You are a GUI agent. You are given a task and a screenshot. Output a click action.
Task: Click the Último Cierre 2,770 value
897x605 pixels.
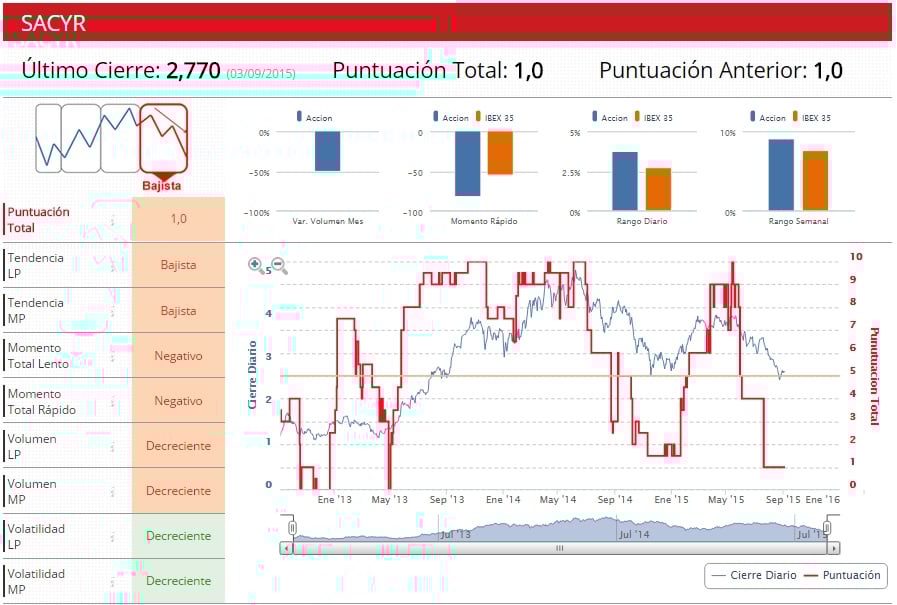[x=193, y=70]
